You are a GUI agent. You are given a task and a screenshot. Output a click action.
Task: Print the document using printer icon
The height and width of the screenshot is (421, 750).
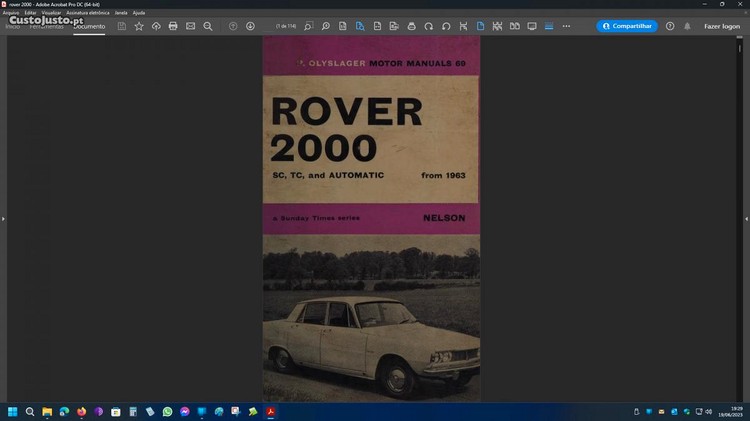point(173,26)
